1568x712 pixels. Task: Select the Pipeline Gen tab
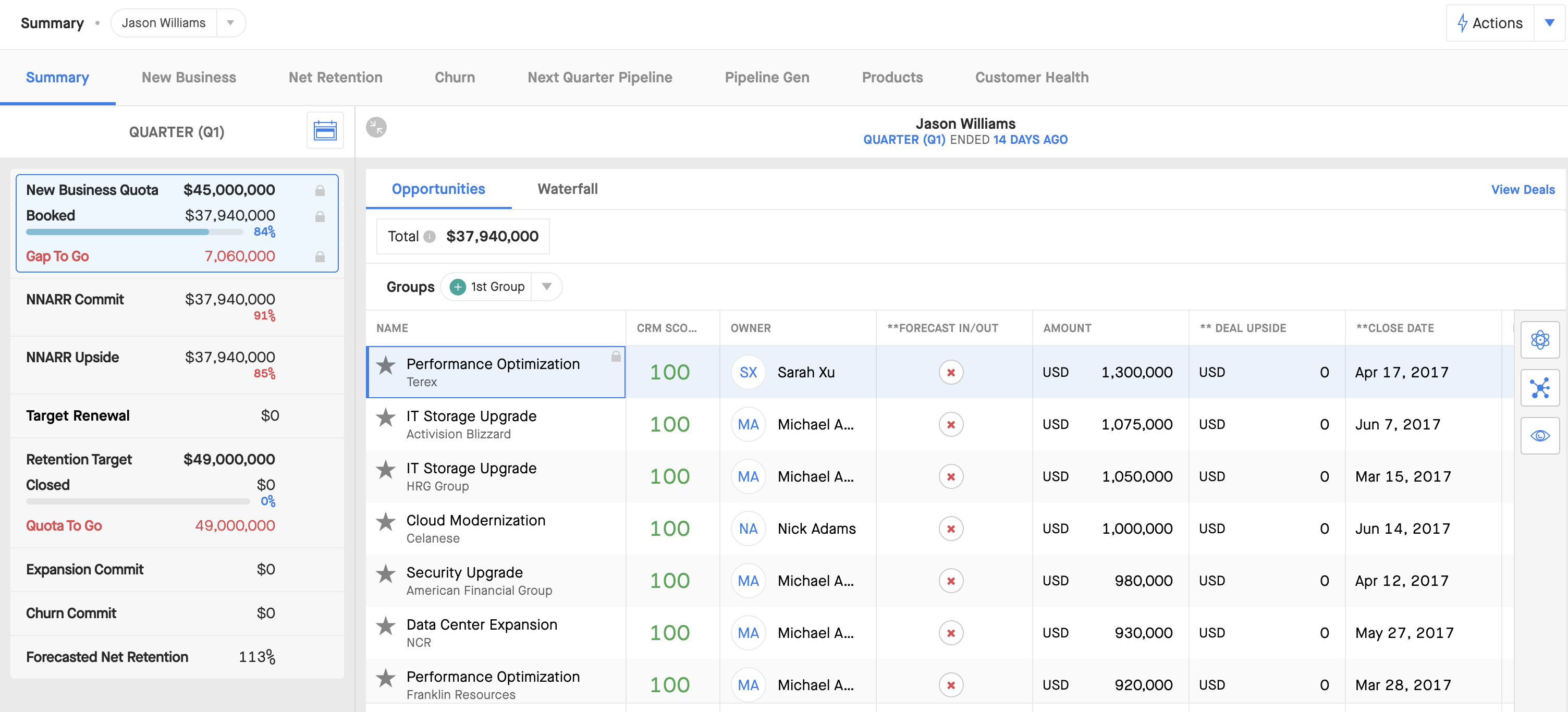point(766,77)
